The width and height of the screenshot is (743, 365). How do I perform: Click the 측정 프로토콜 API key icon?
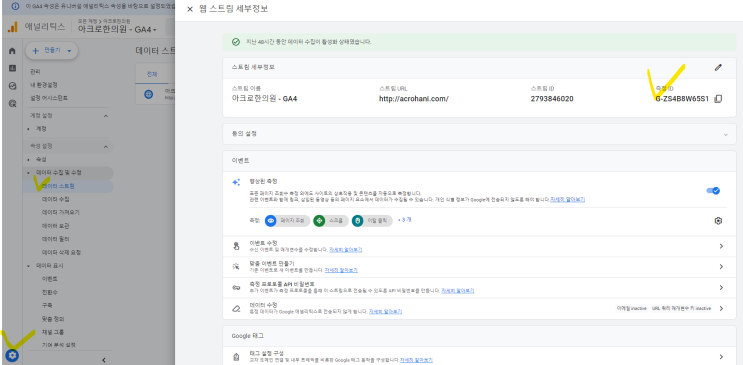tap(236, 287)
